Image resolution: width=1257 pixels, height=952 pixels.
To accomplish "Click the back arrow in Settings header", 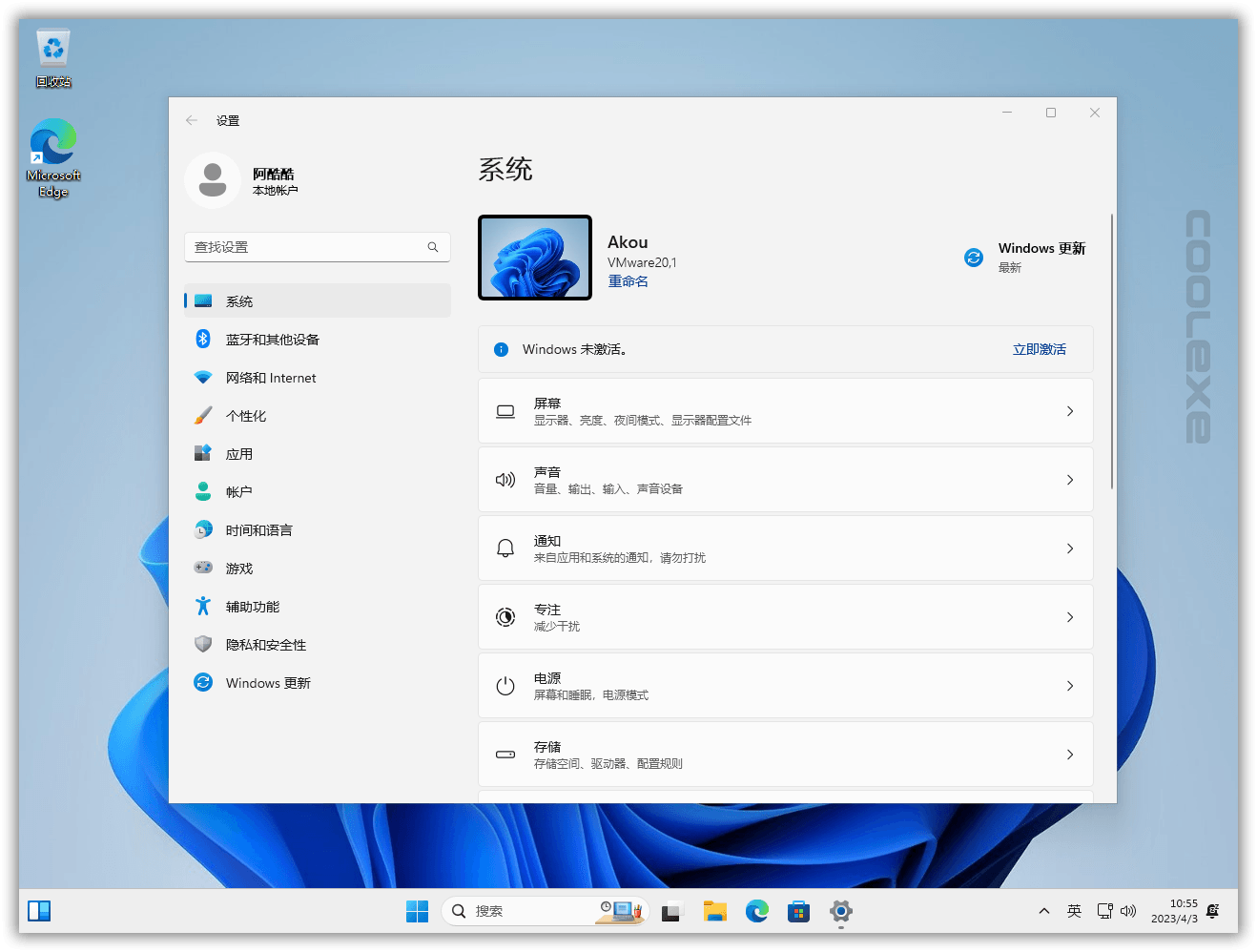I will point(192,120).
